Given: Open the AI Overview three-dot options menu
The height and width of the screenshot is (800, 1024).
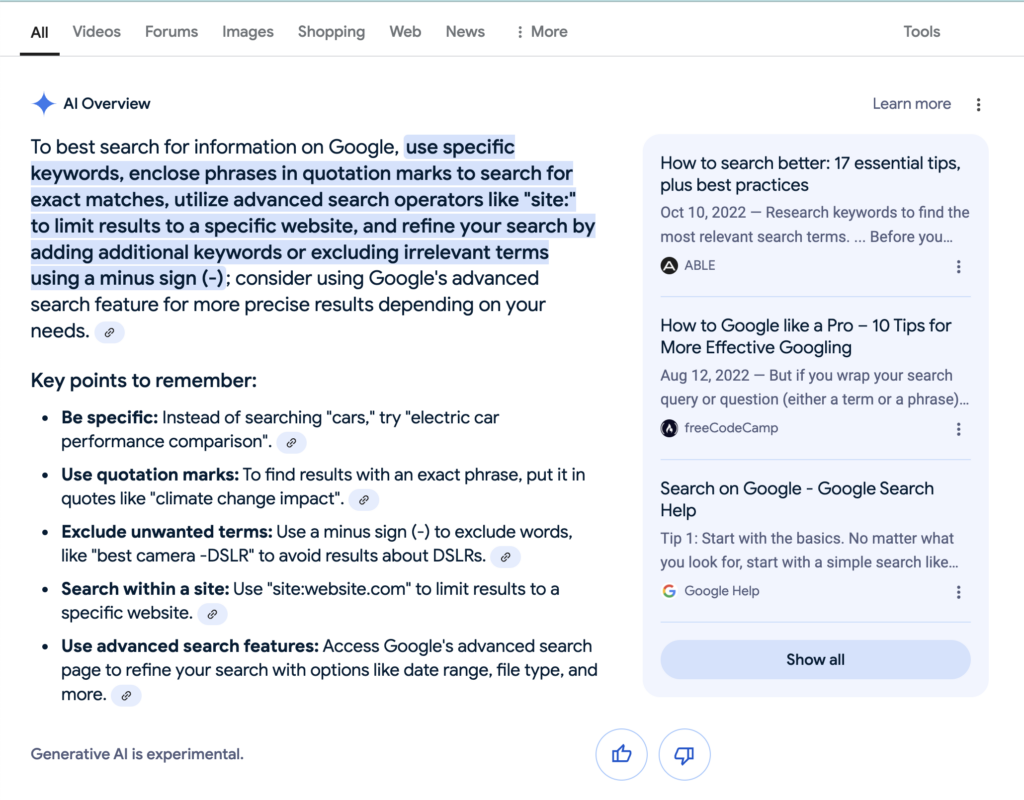Looking at the screenshot, I should coord(978,104).
